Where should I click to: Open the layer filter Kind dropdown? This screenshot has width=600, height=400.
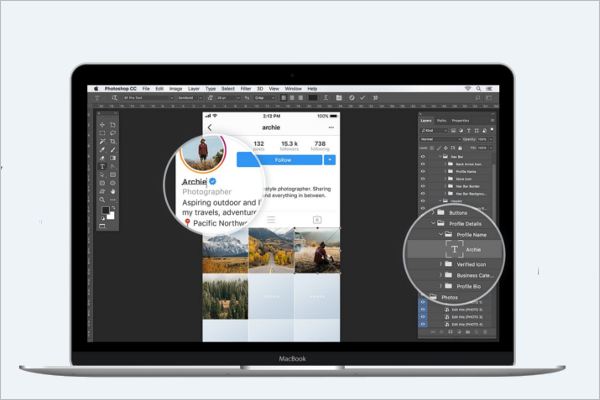pyautogui.click(x=434, y=131)
